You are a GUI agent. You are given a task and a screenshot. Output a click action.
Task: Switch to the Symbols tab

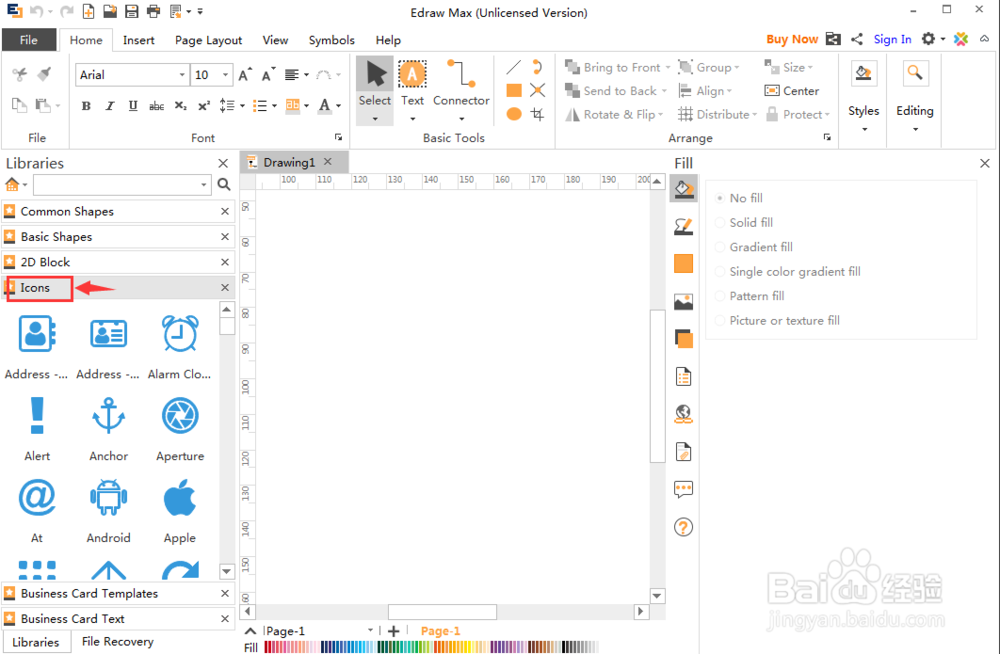coord(332,40)
